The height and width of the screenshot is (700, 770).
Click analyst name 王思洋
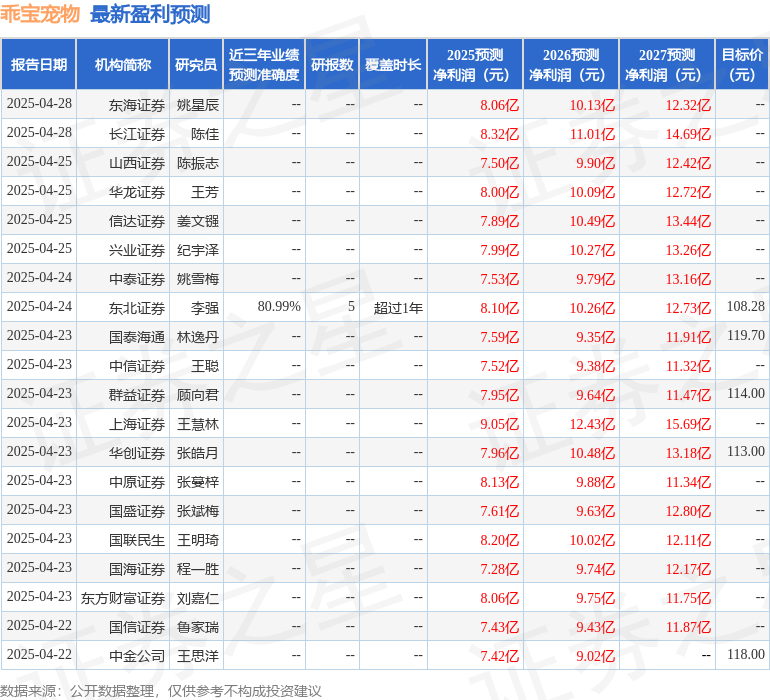tap(198, 656)
